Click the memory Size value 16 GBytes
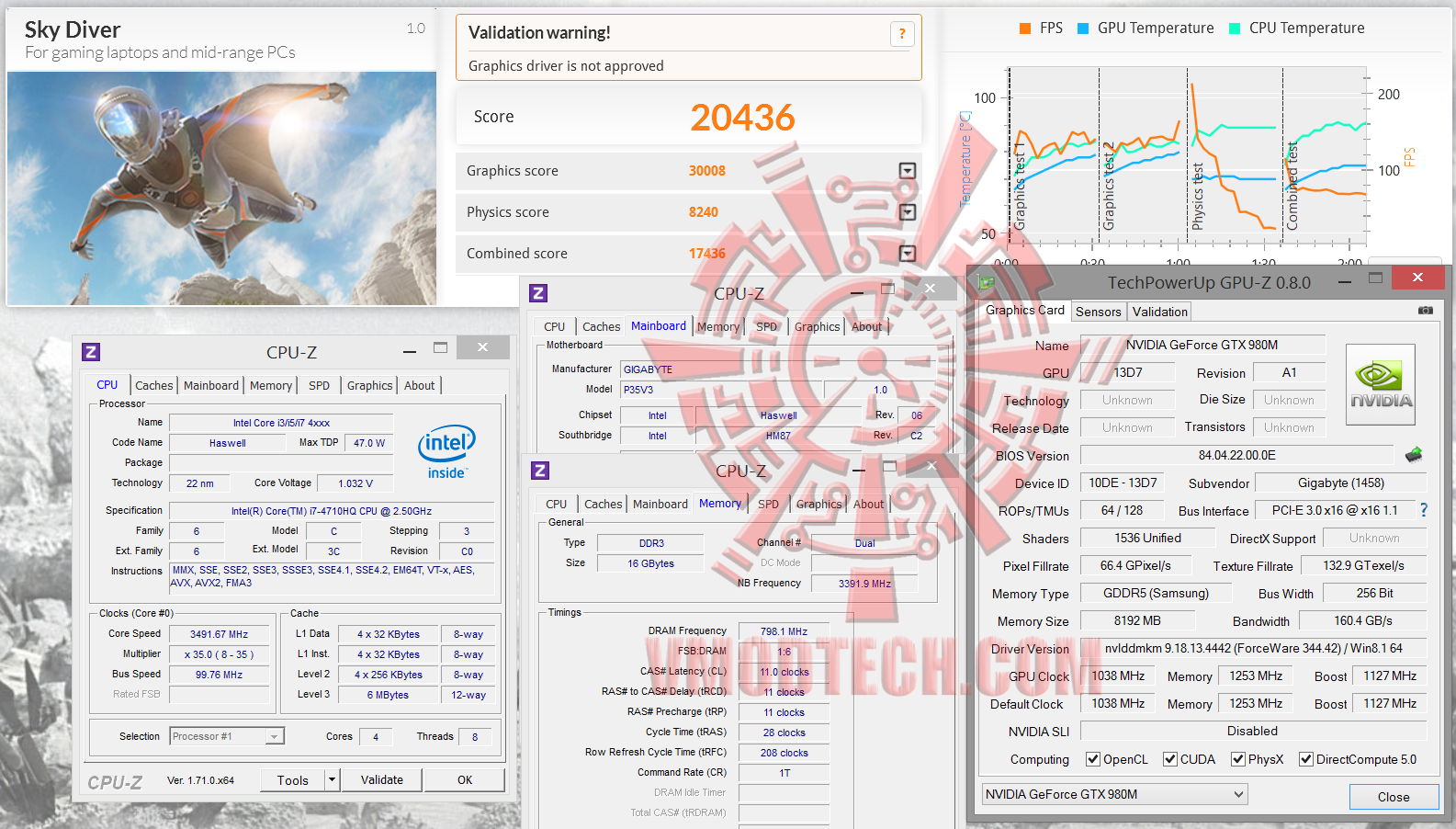 [651, 563]
